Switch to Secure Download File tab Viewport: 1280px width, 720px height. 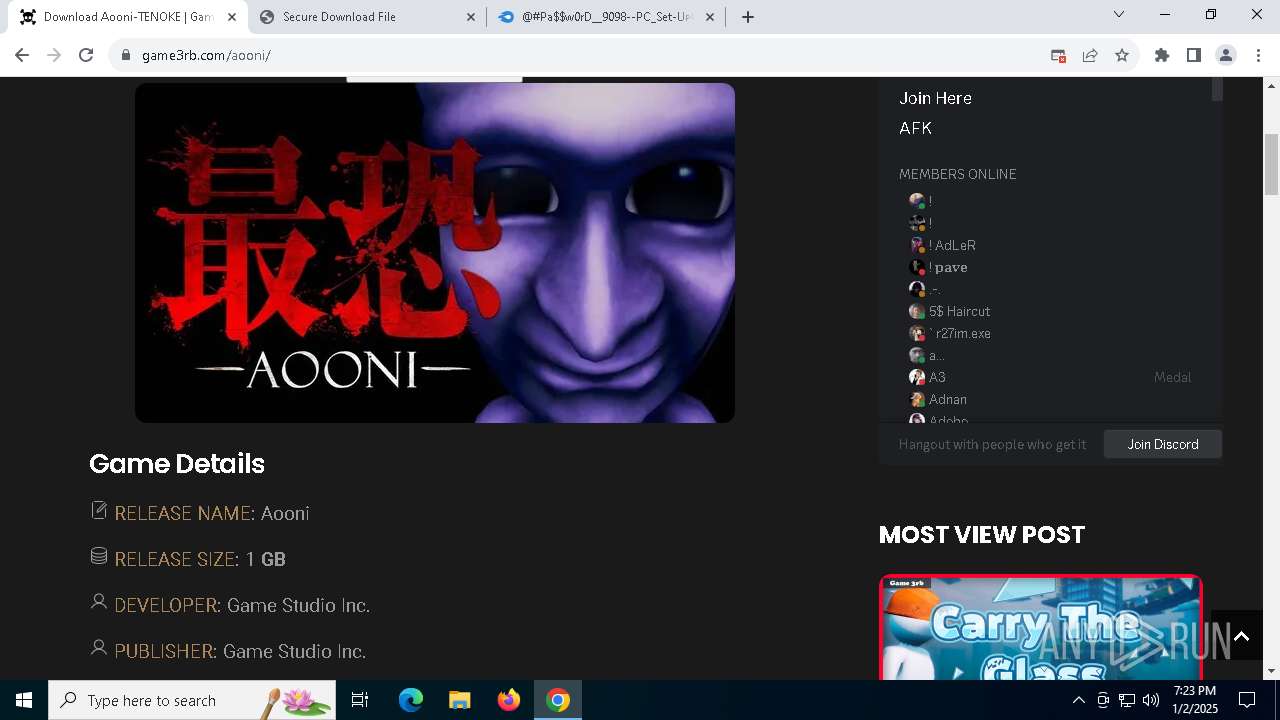click(367, 17)
